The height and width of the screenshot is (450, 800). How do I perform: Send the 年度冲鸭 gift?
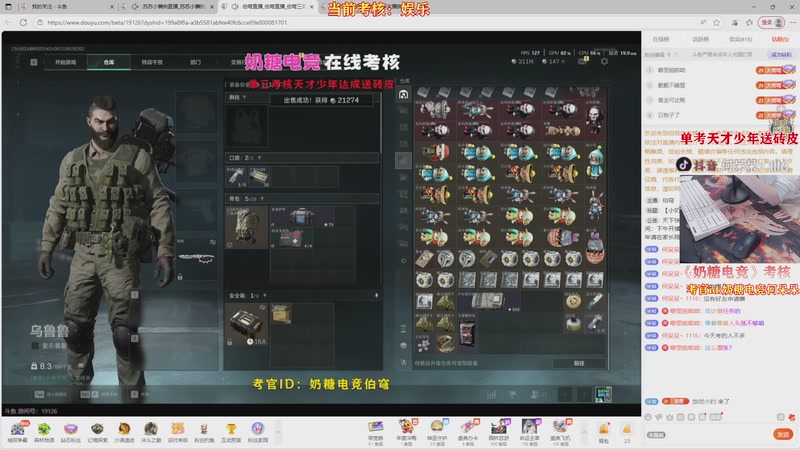pyautogui.click(x=406, y=432)
